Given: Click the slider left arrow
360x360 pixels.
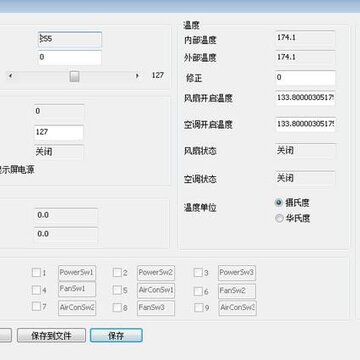Looking at the screenshot, I should pos(10,76).
